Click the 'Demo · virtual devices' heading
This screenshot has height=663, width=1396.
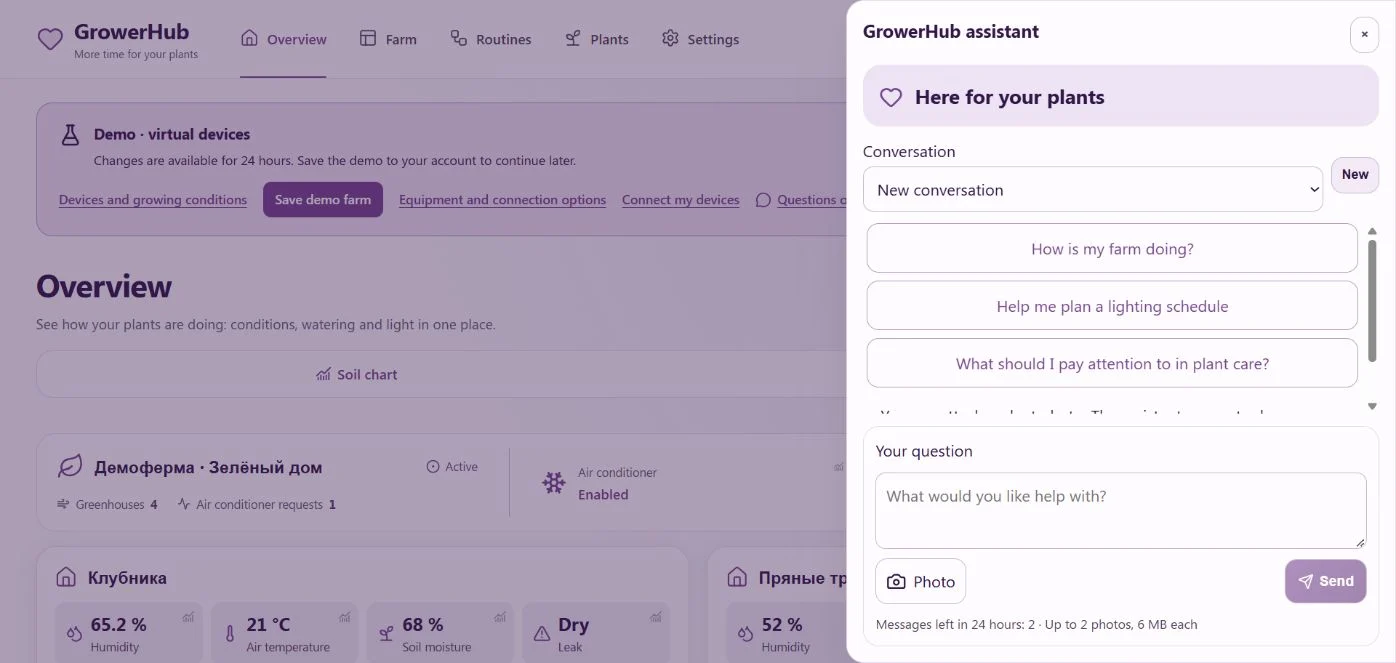point(172,134)
